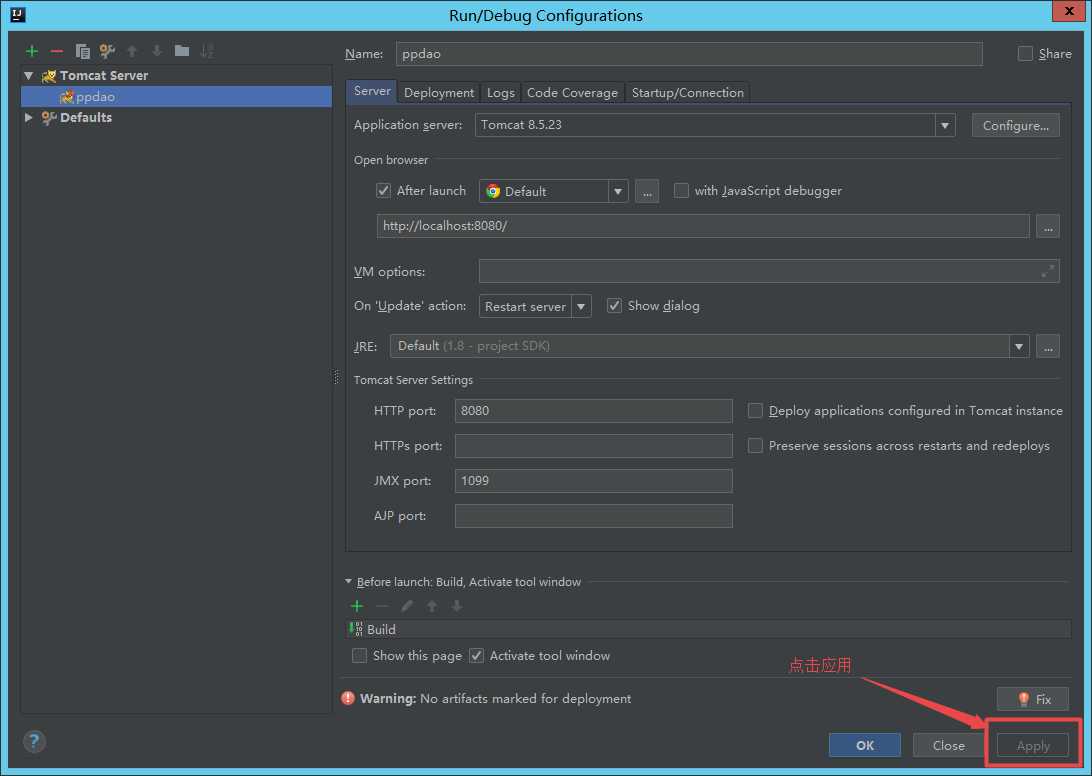Uncheck the After launch checkbox
Image resolution: width=1092 pixels, height=776 pixels.
tap(383, 190)
